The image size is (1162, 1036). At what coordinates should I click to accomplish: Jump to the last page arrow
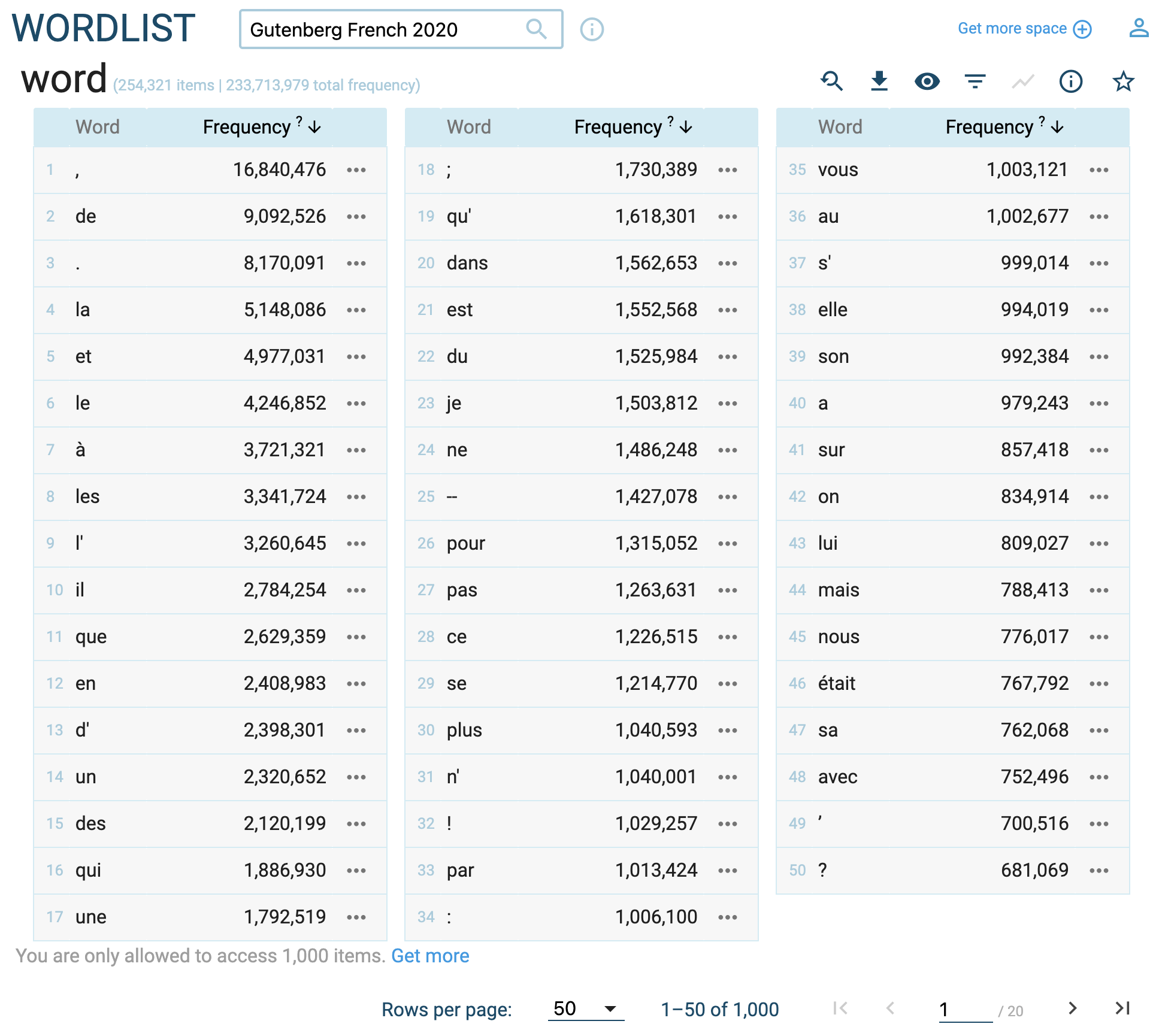(x=1122, y=1008)
